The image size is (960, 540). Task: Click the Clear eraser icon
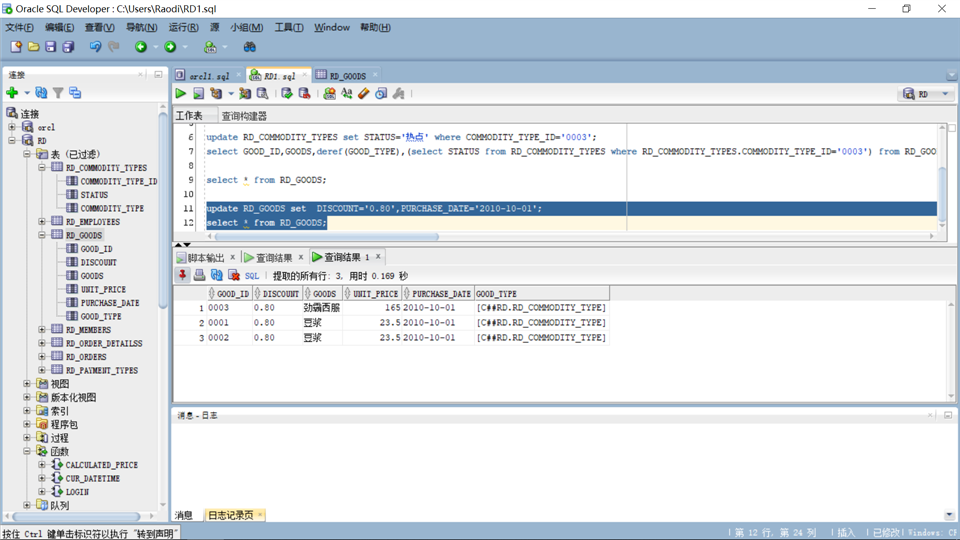(364, 94)
